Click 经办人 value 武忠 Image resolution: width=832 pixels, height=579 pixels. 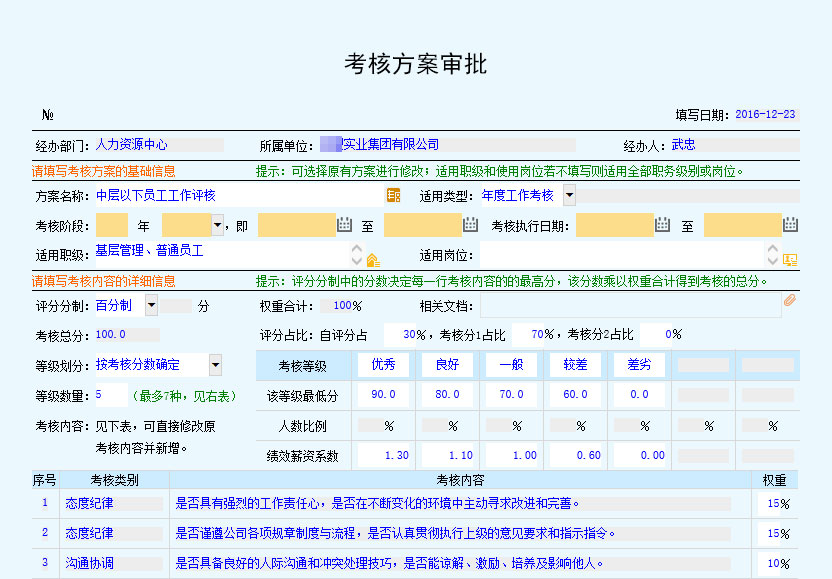683,144
